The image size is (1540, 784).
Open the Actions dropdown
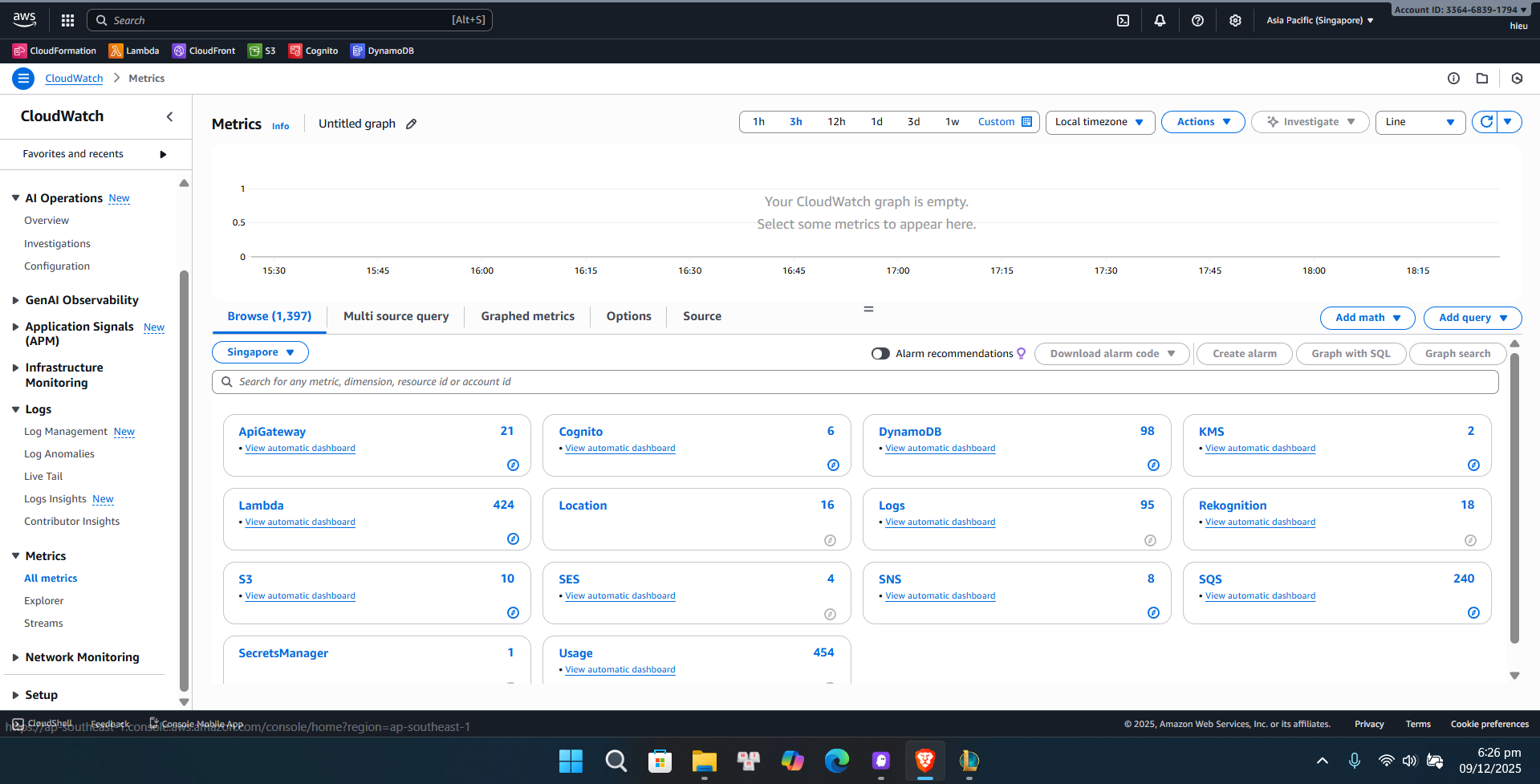pos(1202,121)
